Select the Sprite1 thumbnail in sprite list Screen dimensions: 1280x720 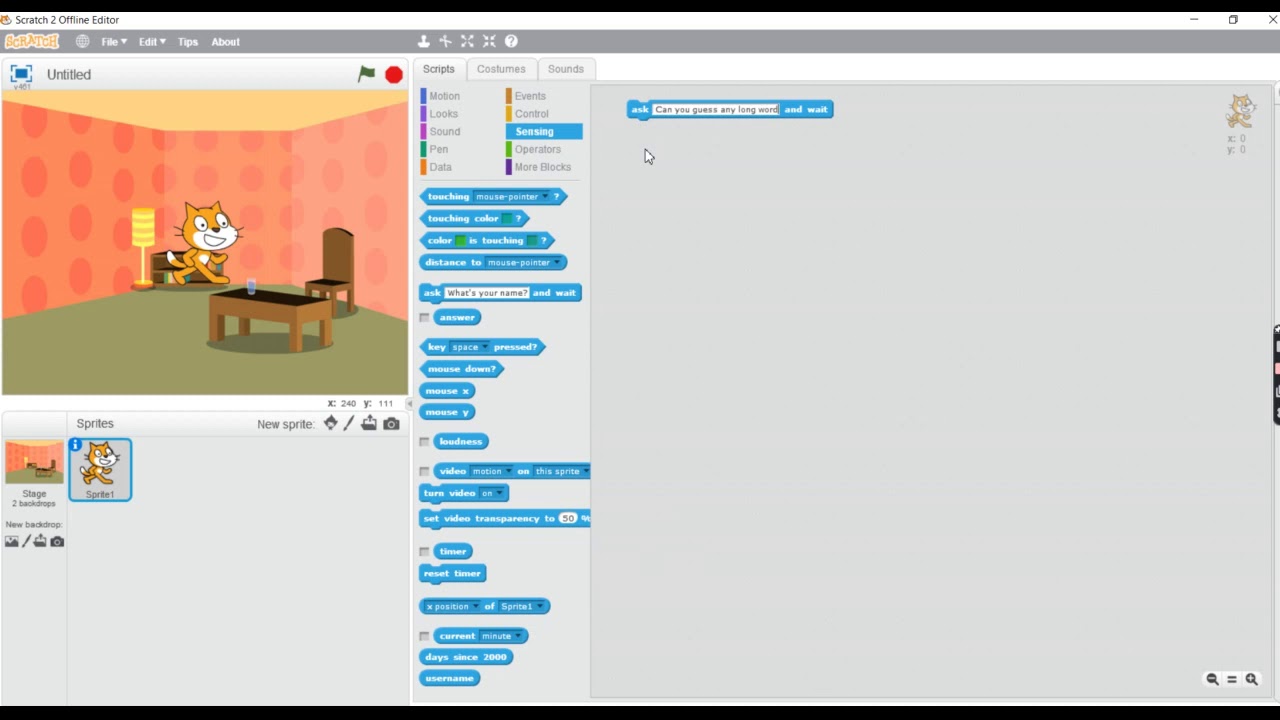tap(100, 470)
